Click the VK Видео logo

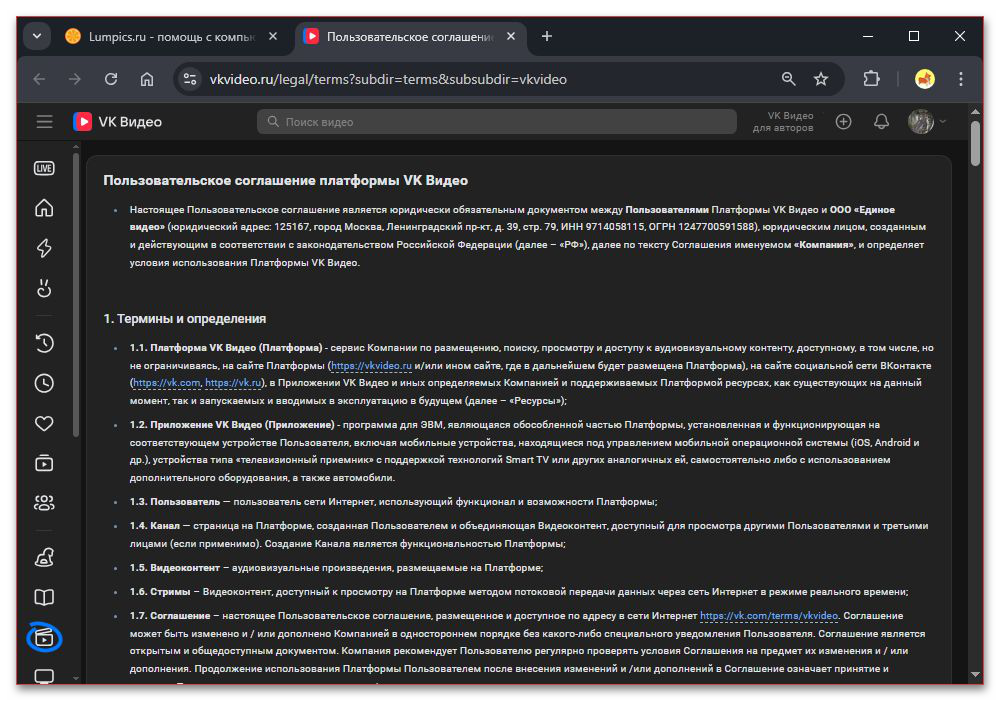click(117, 121)
